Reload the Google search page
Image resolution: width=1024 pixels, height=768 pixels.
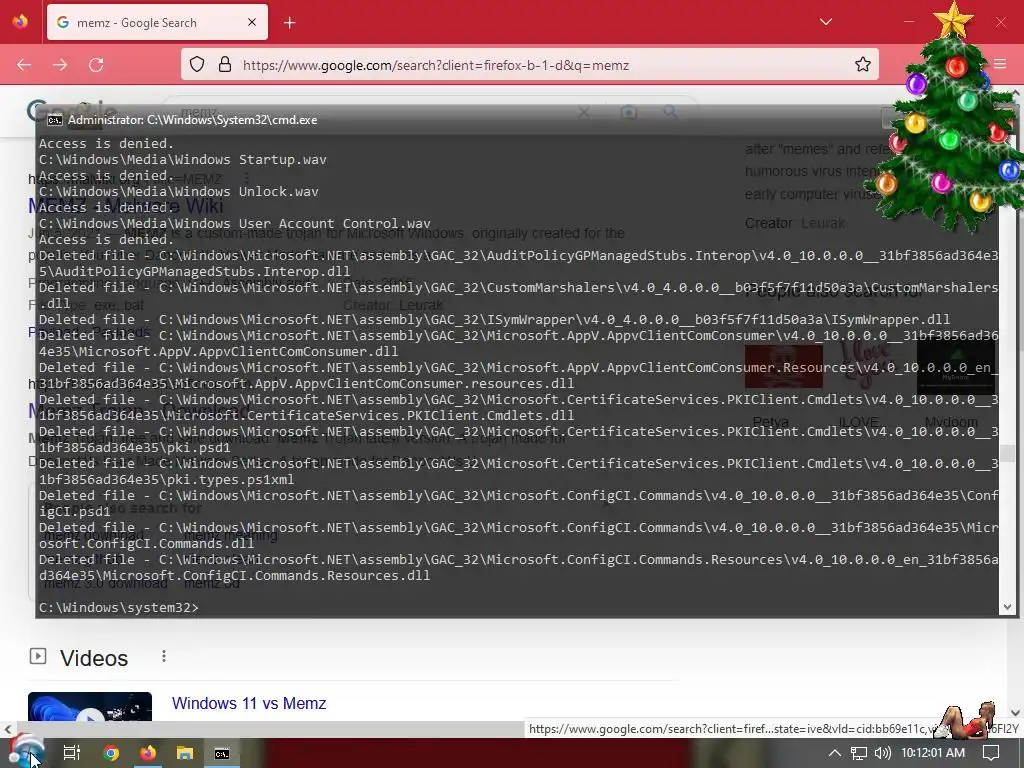(96, 65)
